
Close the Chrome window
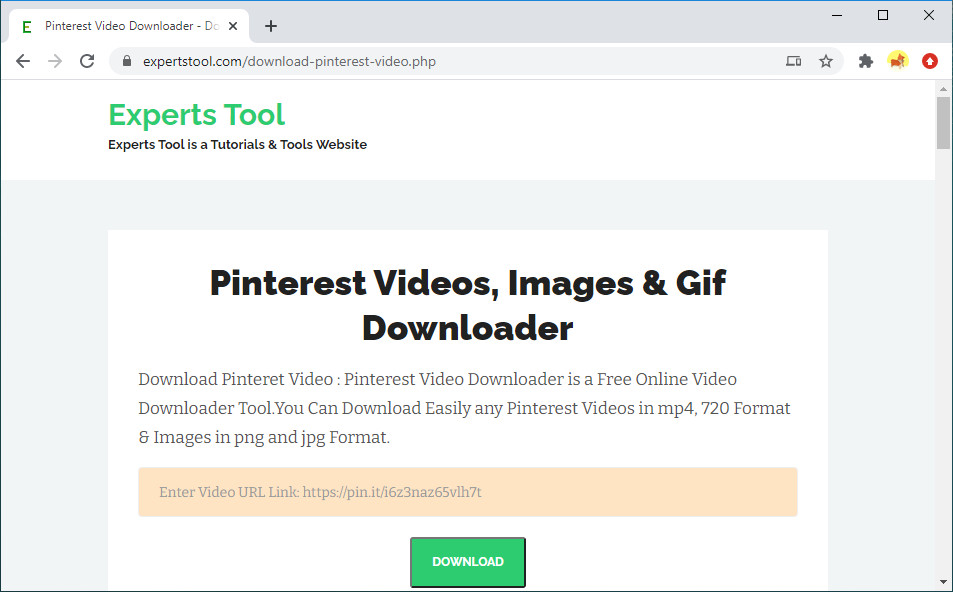[929, 15]
